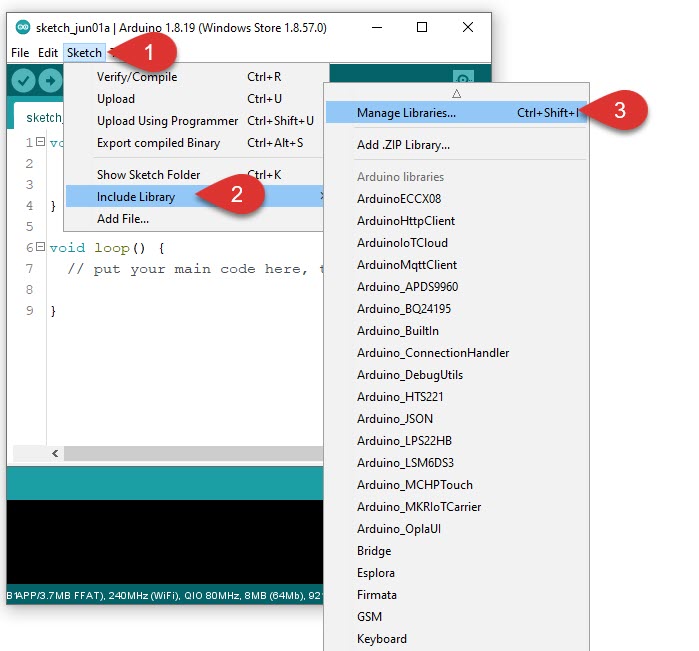Select Add File menu entry

click(x=122, y=219)
